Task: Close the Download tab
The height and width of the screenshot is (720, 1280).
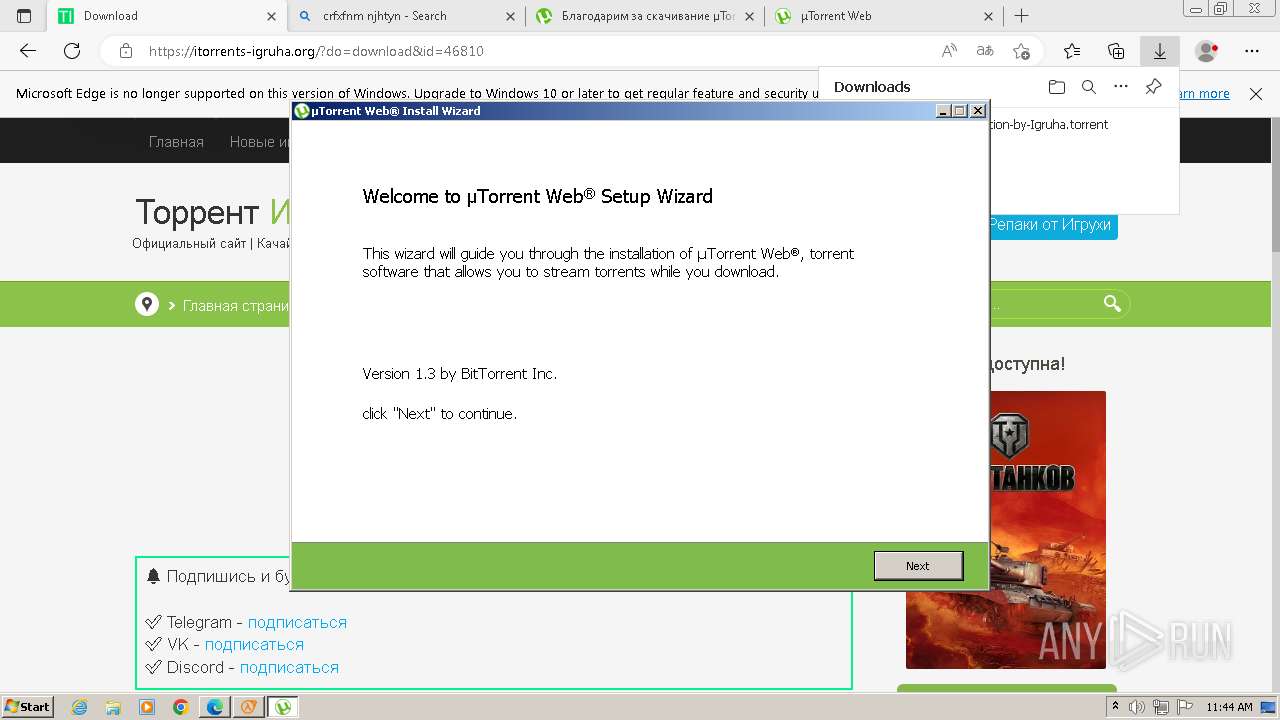Action: point(271,16)
